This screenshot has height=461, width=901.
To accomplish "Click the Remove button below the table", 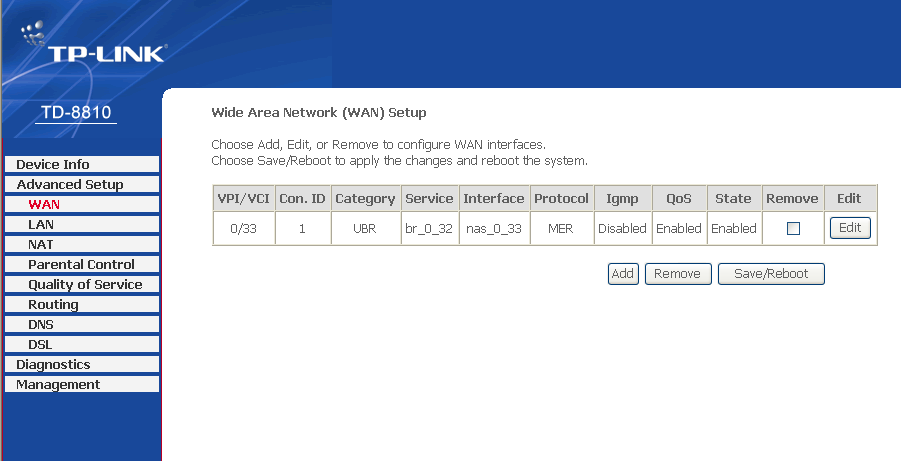I will pyautogui.click(x=678, y=274).
